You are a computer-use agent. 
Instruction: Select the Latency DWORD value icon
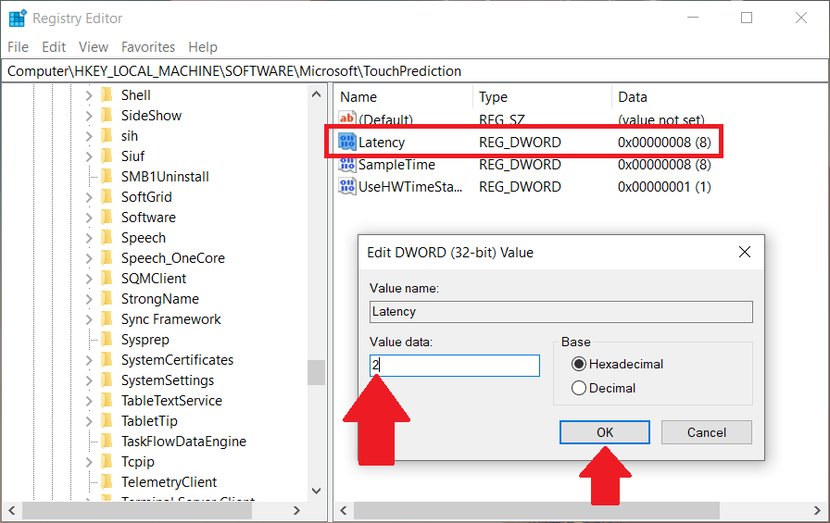tap(347, 142)
